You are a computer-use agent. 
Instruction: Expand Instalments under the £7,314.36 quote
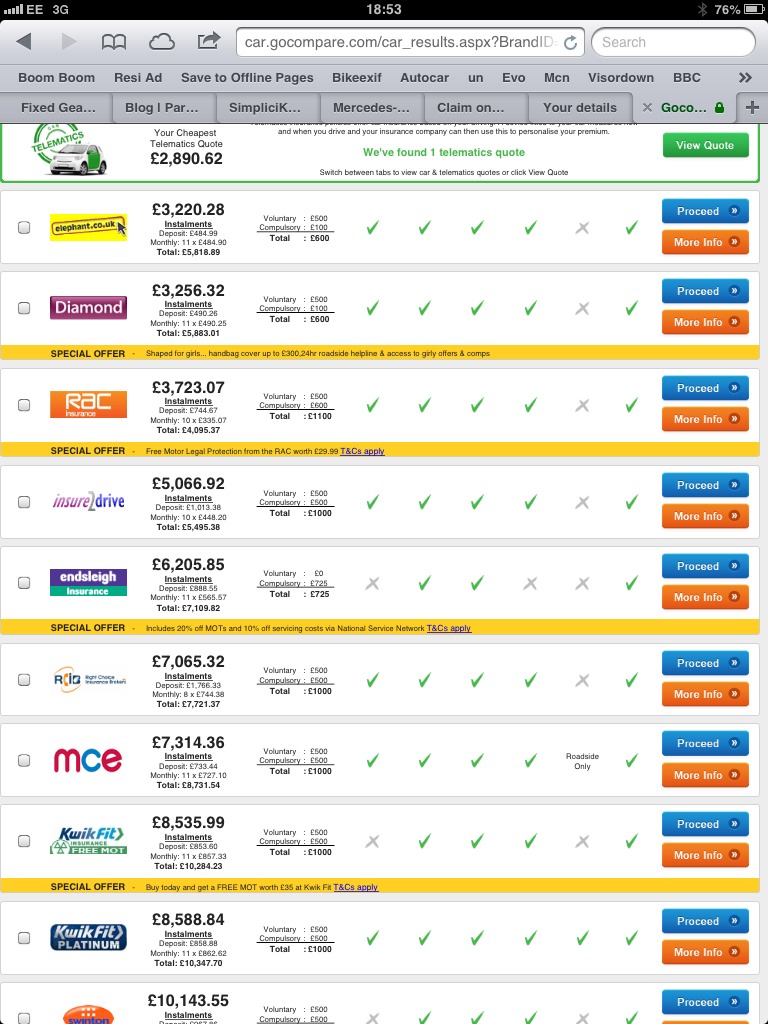point(188,757)
